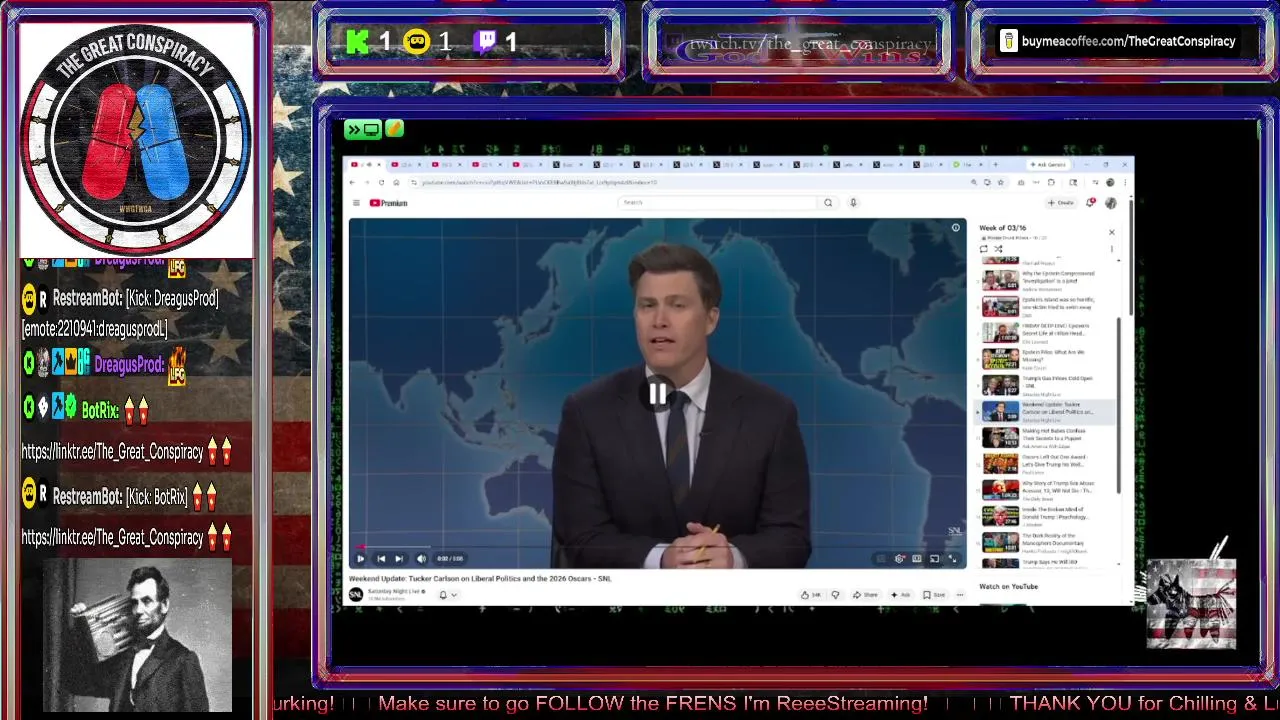Skip to previous video in player
Image resolution: width=1280 pixels, height=720 pixels.
pos(380,559)
